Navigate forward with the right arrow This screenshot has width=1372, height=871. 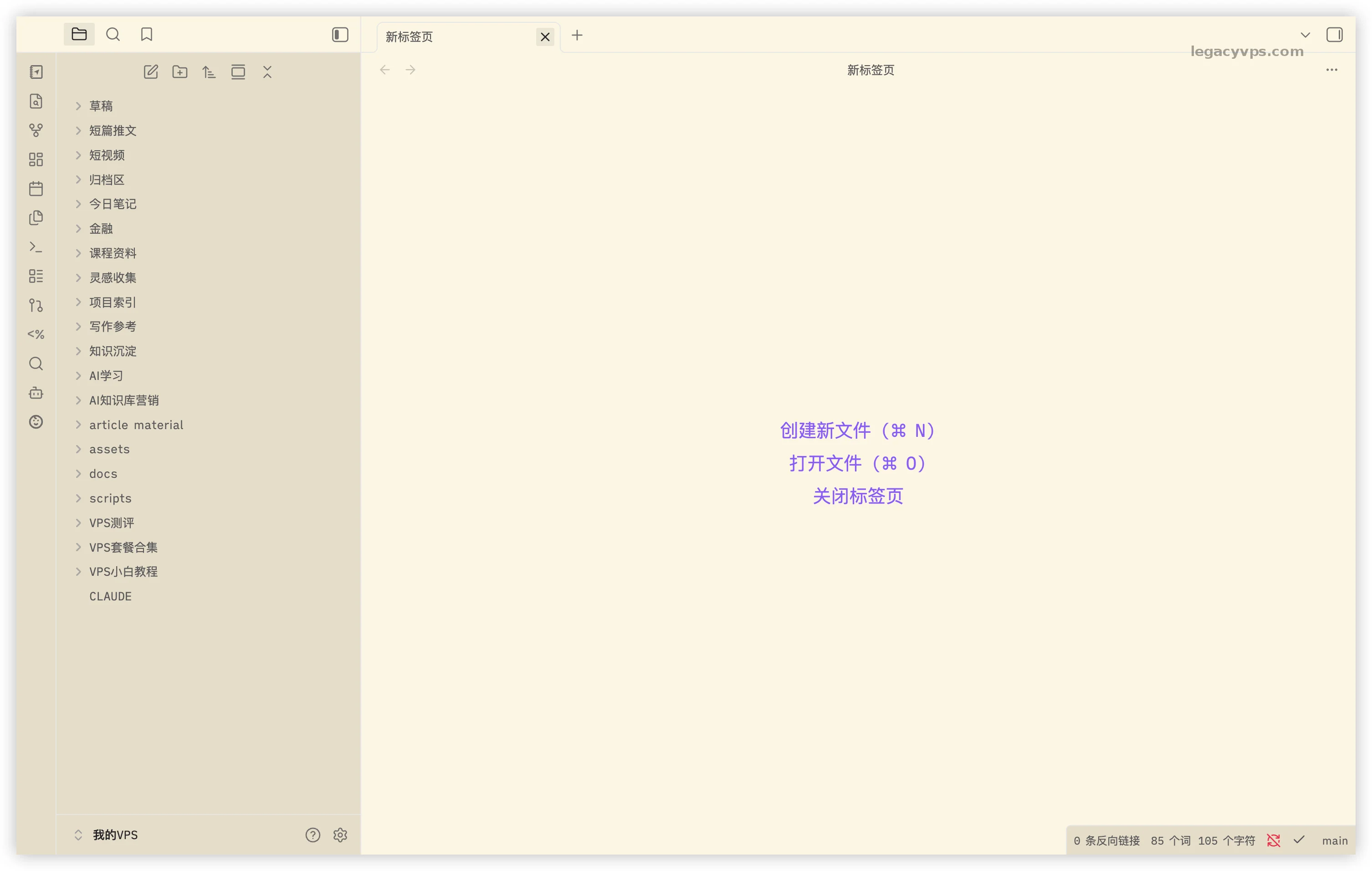411,70
